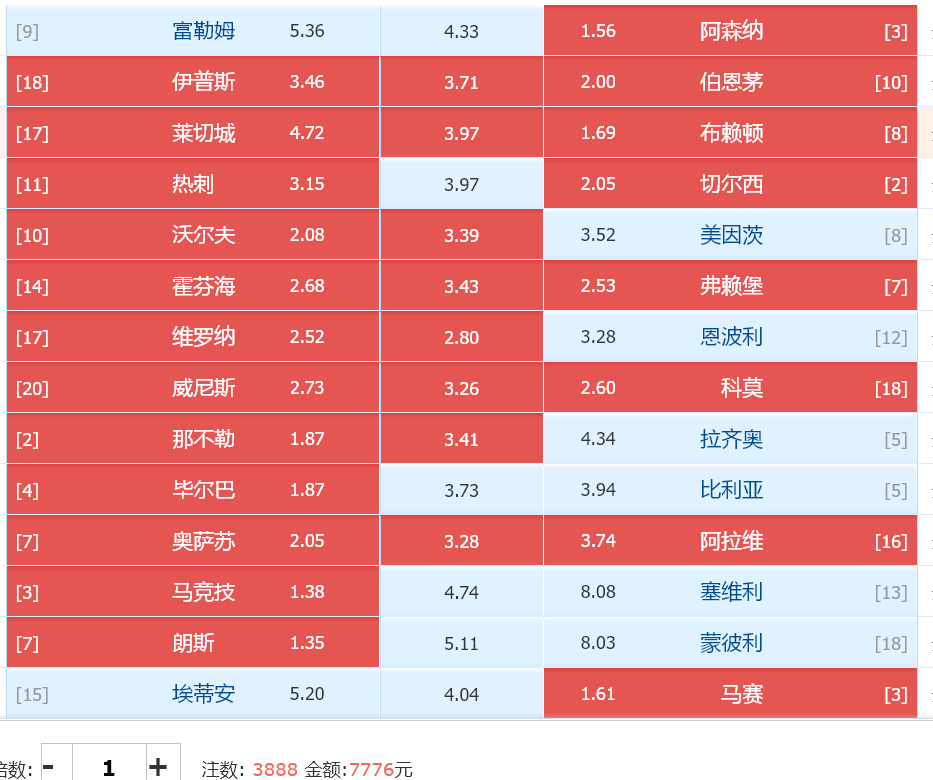Select draw 3.73 in 毕尔巴 row
The height and width of the screenshot is (780, 933).
[x=462, y=490]
